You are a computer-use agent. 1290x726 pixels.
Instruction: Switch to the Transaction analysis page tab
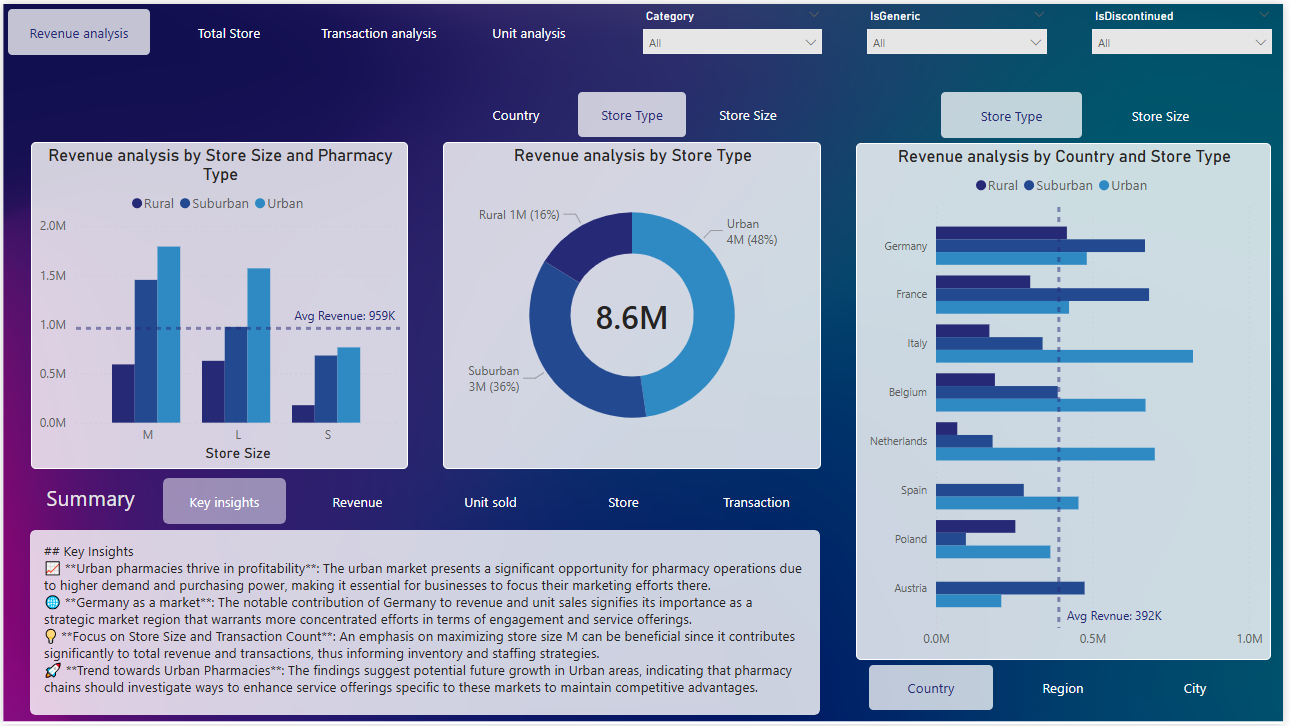(378, 33)
